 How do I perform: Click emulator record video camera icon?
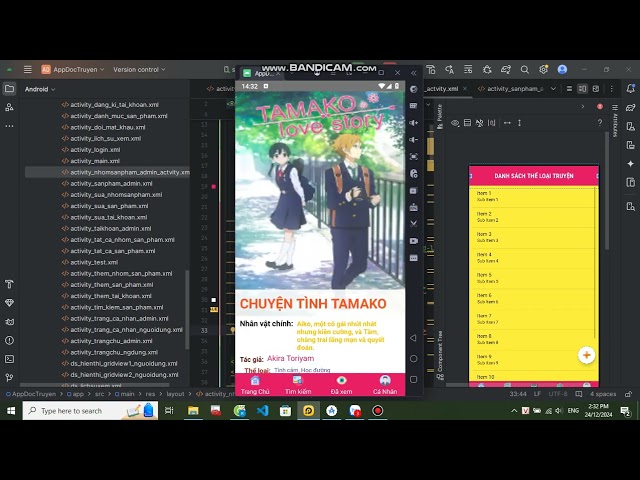(413, 241)
